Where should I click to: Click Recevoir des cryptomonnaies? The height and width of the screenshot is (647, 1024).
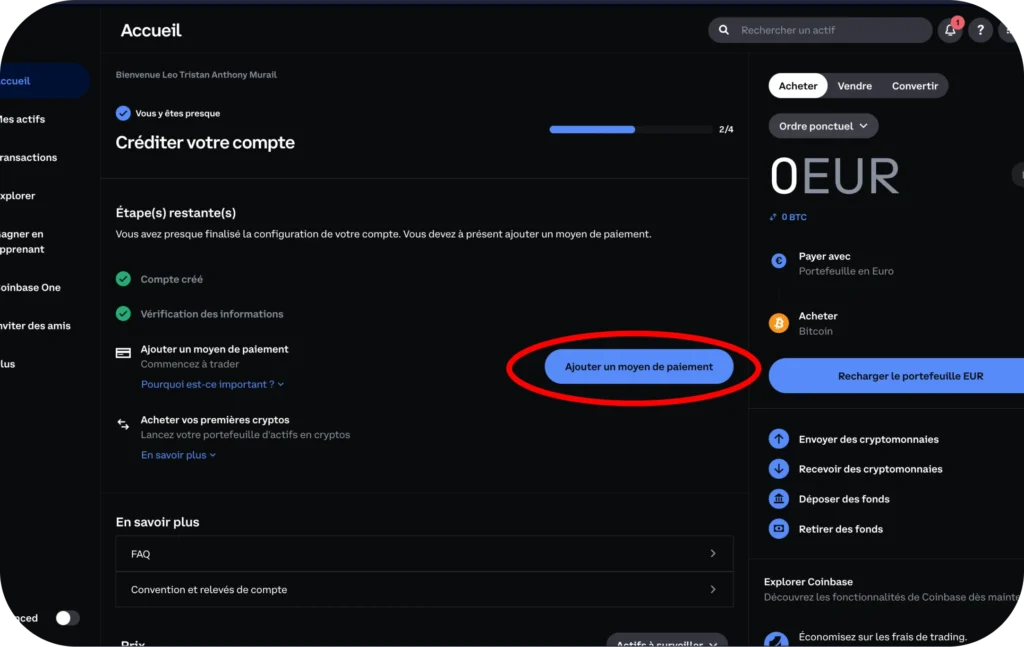871,469
